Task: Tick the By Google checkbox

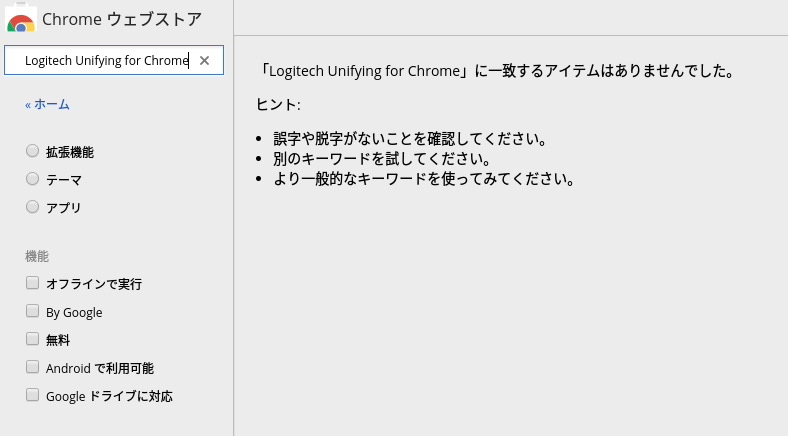Action: 33,311
